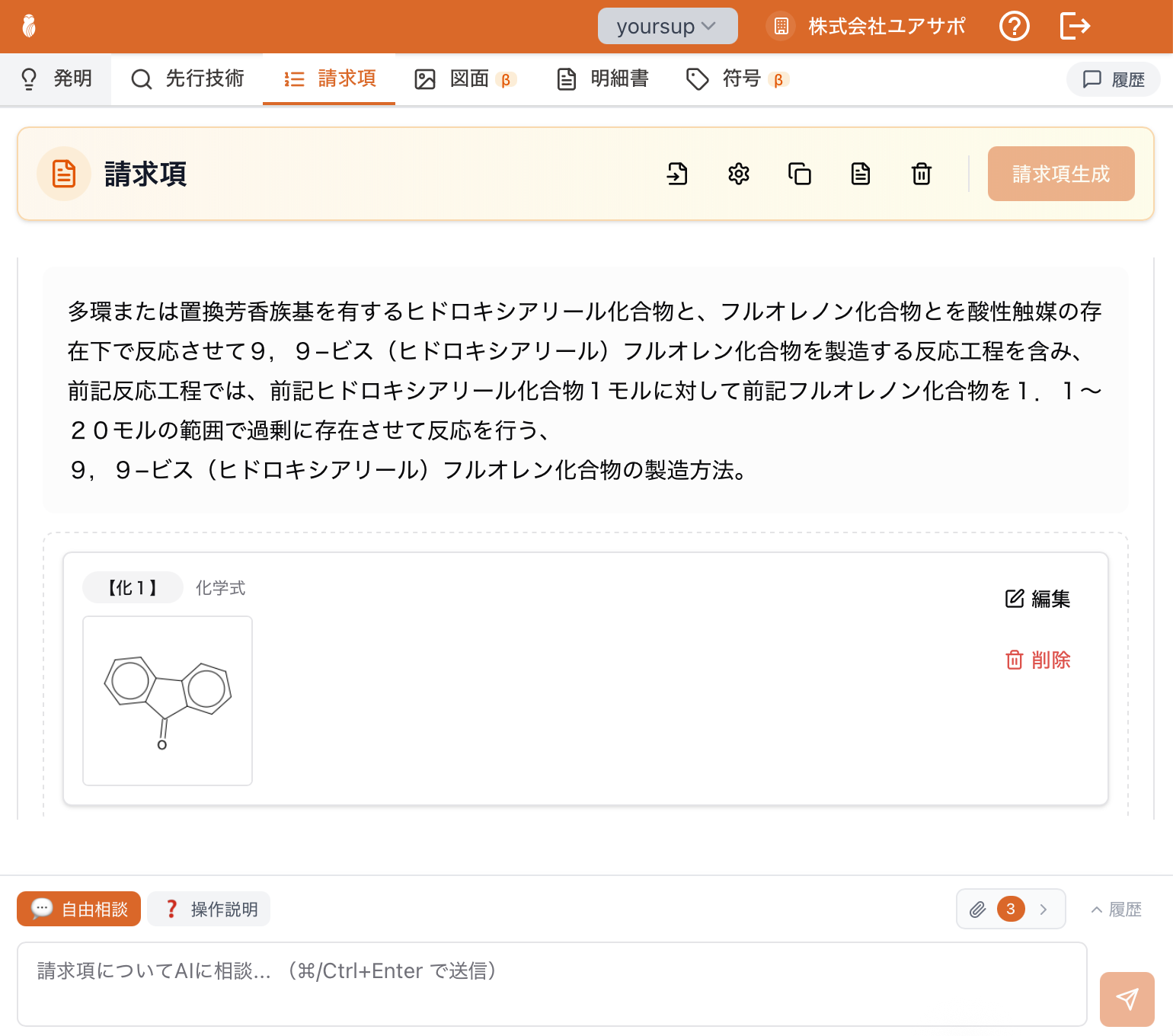Switch to the 明細書 tab
This screenshot has height=1036, width=1173.
tap(602, 78)
